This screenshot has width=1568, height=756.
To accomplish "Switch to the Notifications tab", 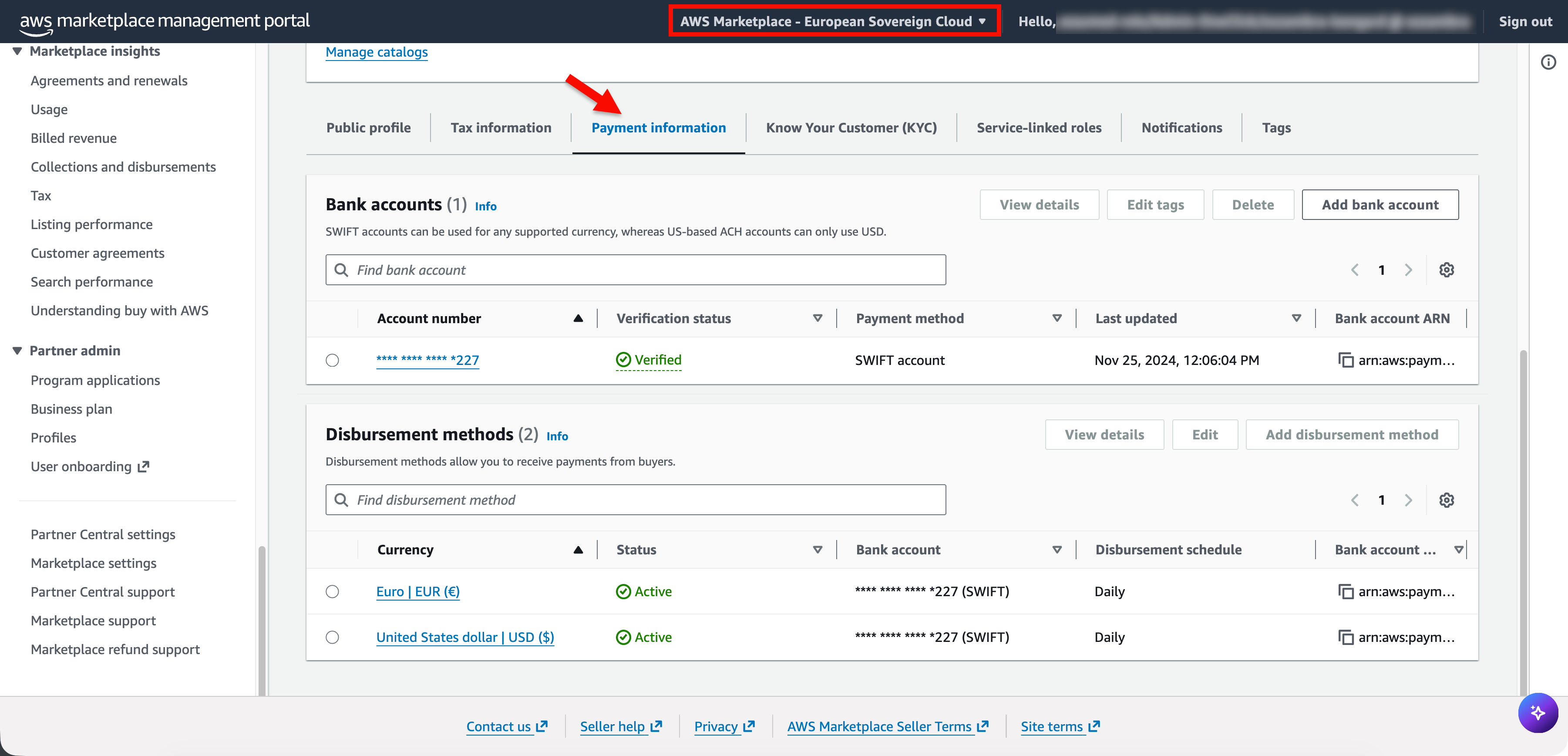I will click(x=1181, y=128).
